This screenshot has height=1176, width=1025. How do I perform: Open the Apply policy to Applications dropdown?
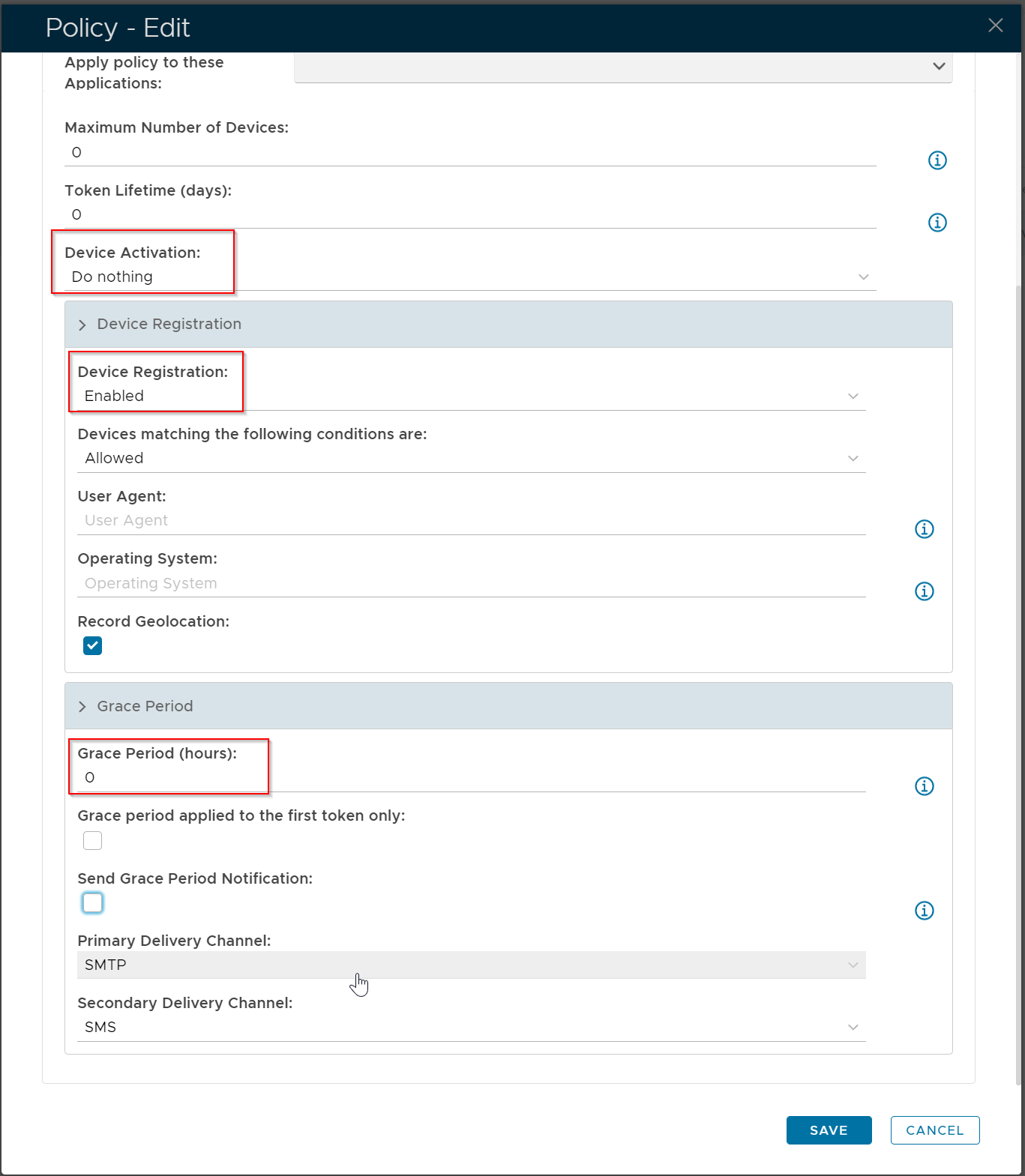(x=622, y=67)
